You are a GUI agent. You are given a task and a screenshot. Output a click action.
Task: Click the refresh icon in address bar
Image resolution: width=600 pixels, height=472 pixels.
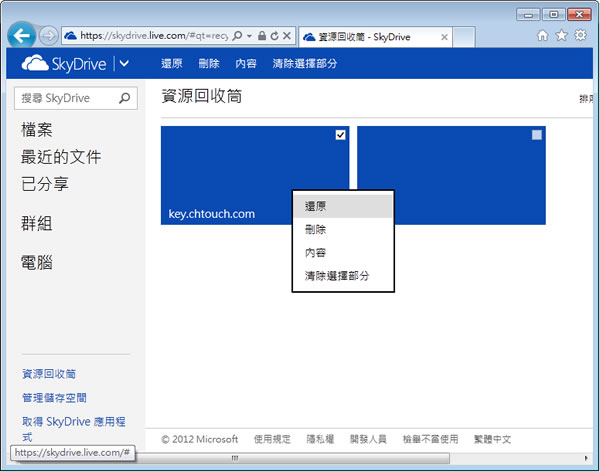coord(273,36)
